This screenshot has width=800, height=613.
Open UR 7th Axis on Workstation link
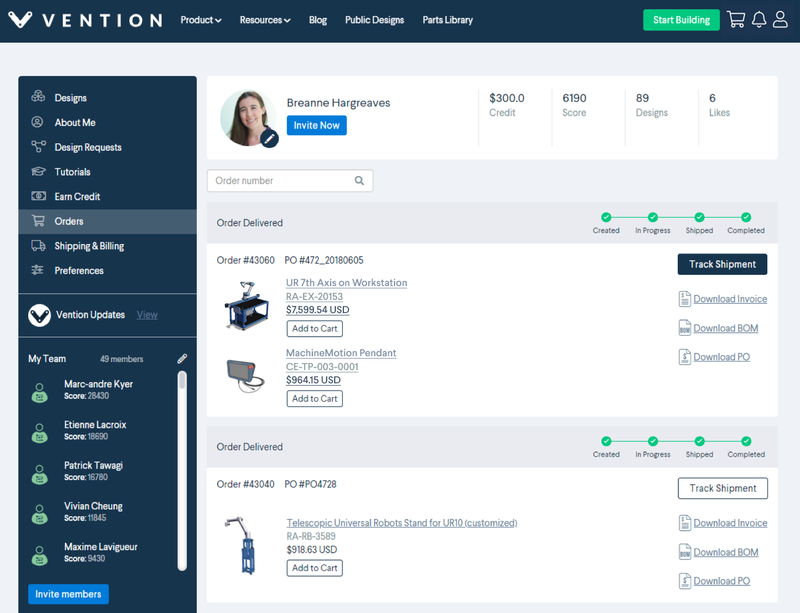[x=346, y=282]
